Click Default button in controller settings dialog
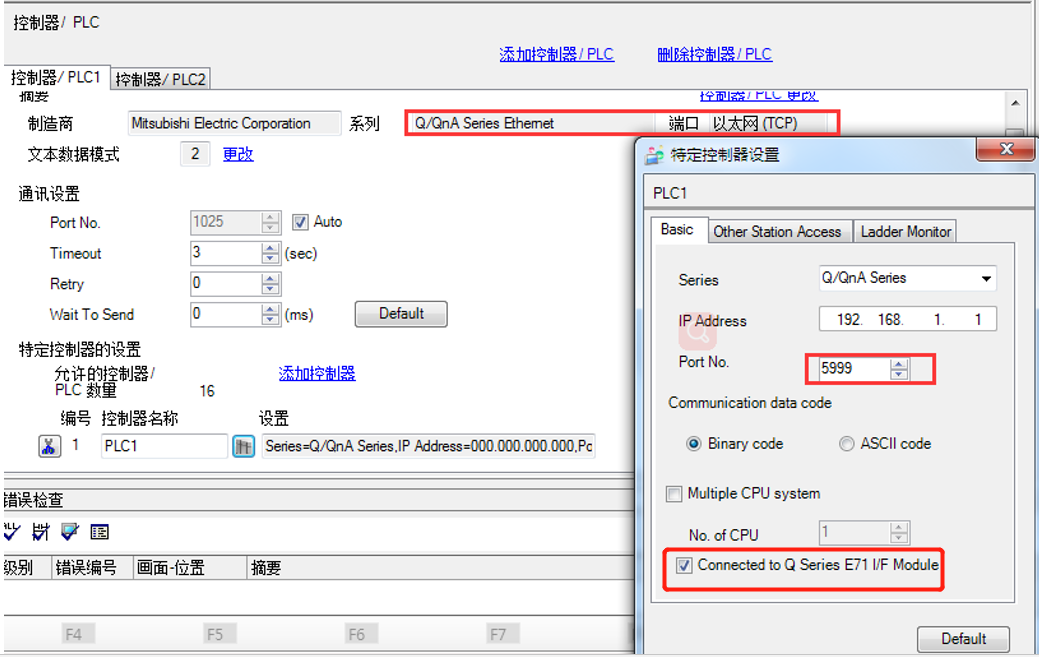 (x=963, y=639)
